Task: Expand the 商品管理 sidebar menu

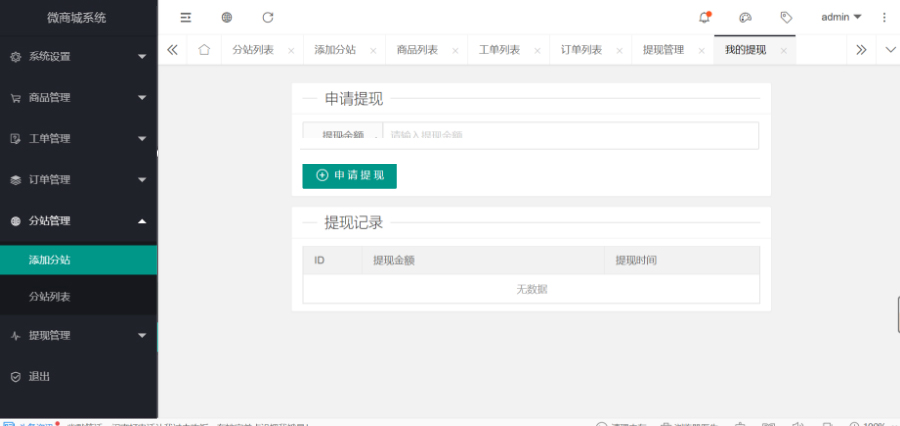Action: coord(78,98)
